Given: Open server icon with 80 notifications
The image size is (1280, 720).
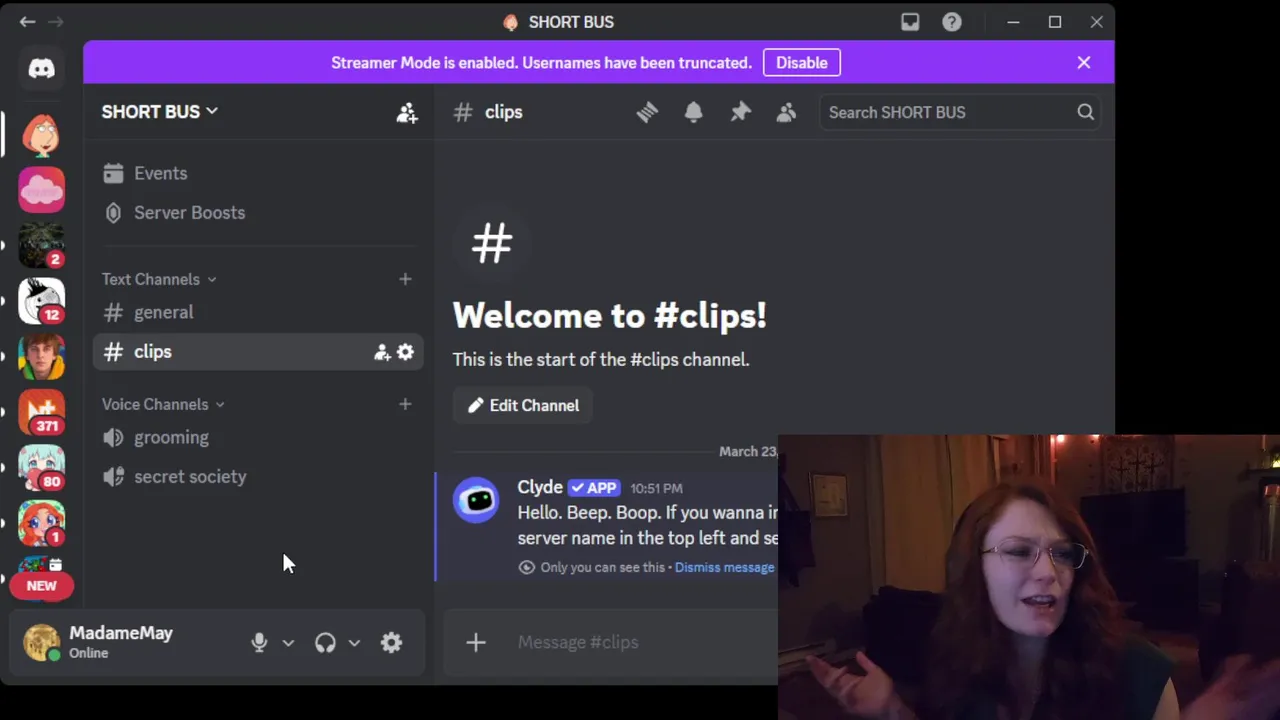Looking at the screenshot, I should click(41, 468).
